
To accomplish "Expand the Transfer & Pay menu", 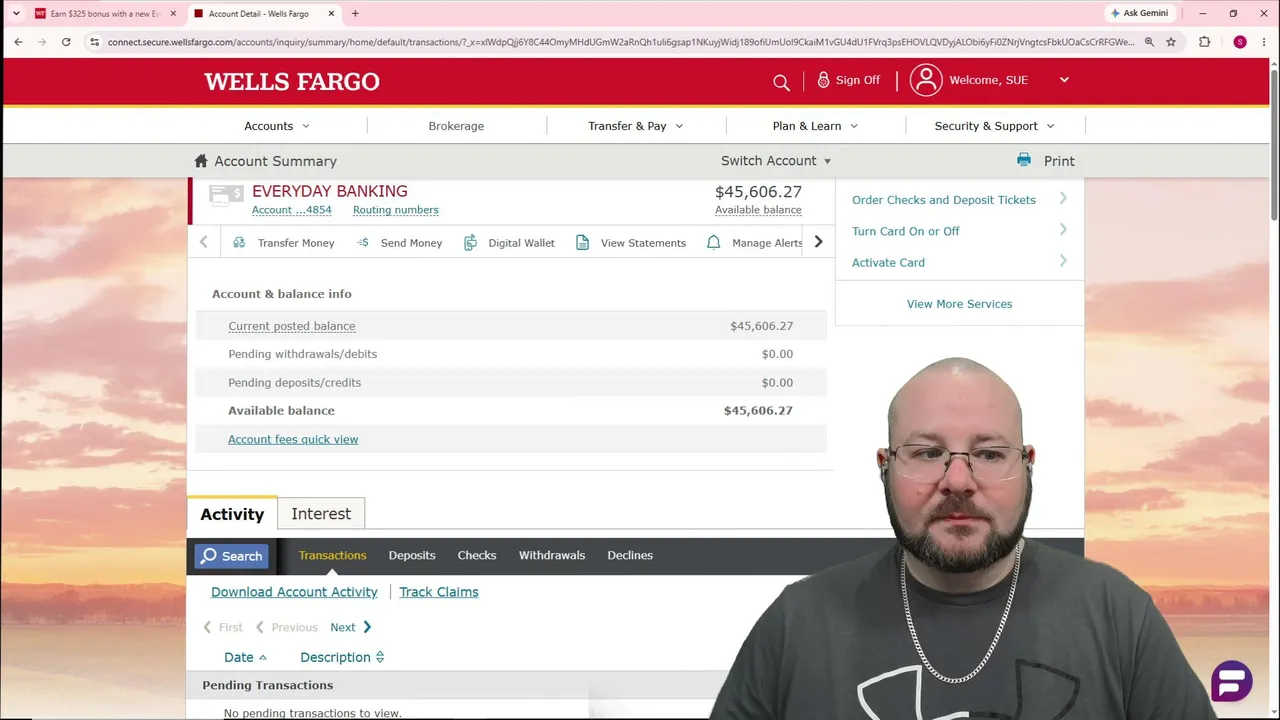I will (x=636, y=126).
